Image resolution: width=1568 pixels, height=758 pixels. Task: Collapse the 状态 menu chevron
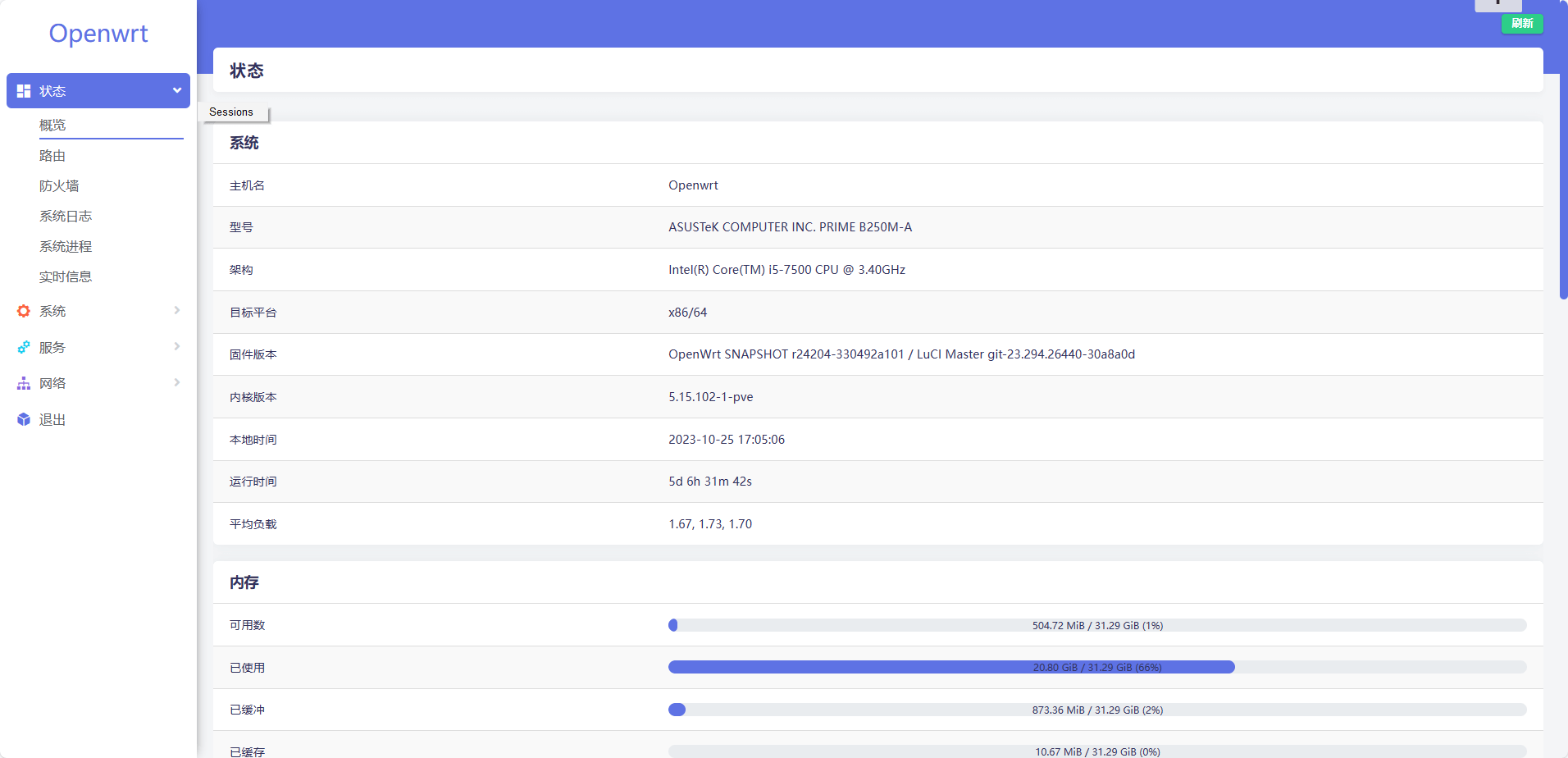[176, 90]
